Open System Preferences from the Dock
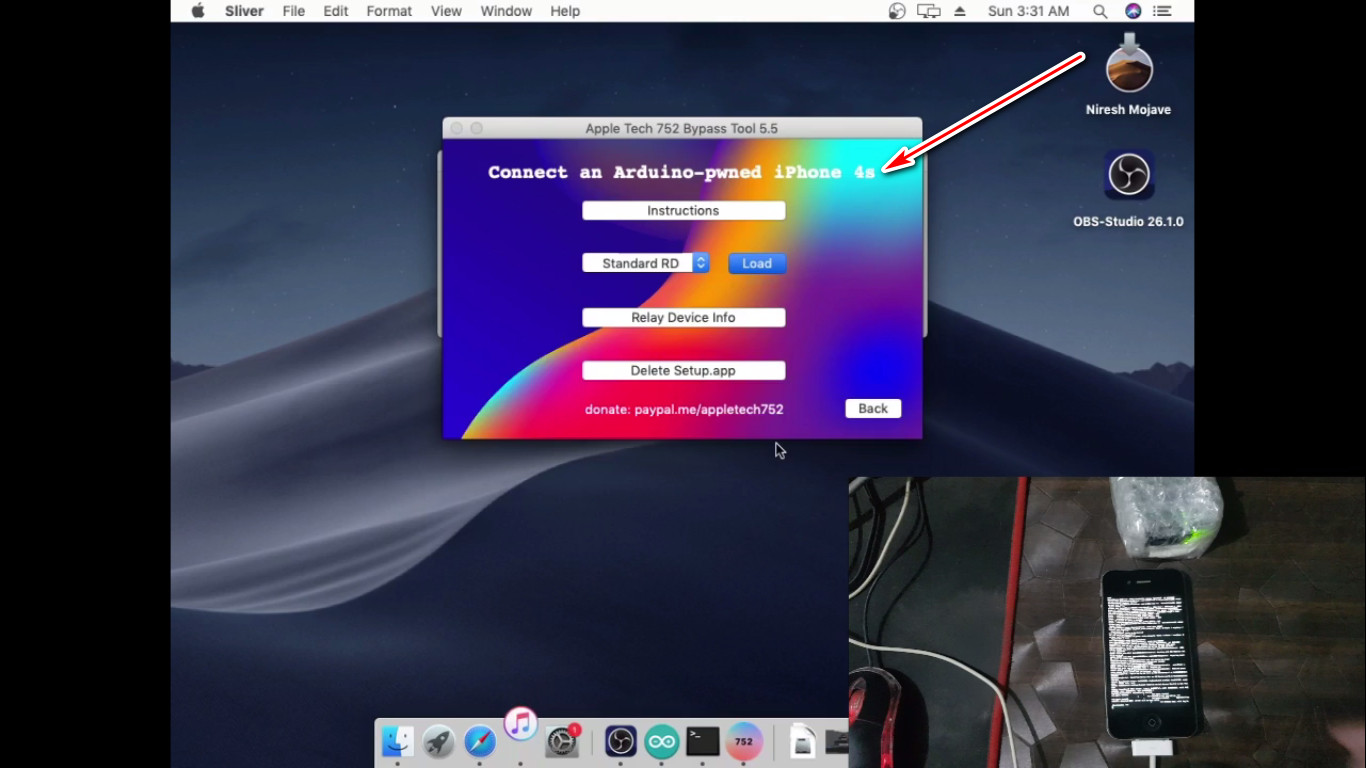 [x=562, y=742]
